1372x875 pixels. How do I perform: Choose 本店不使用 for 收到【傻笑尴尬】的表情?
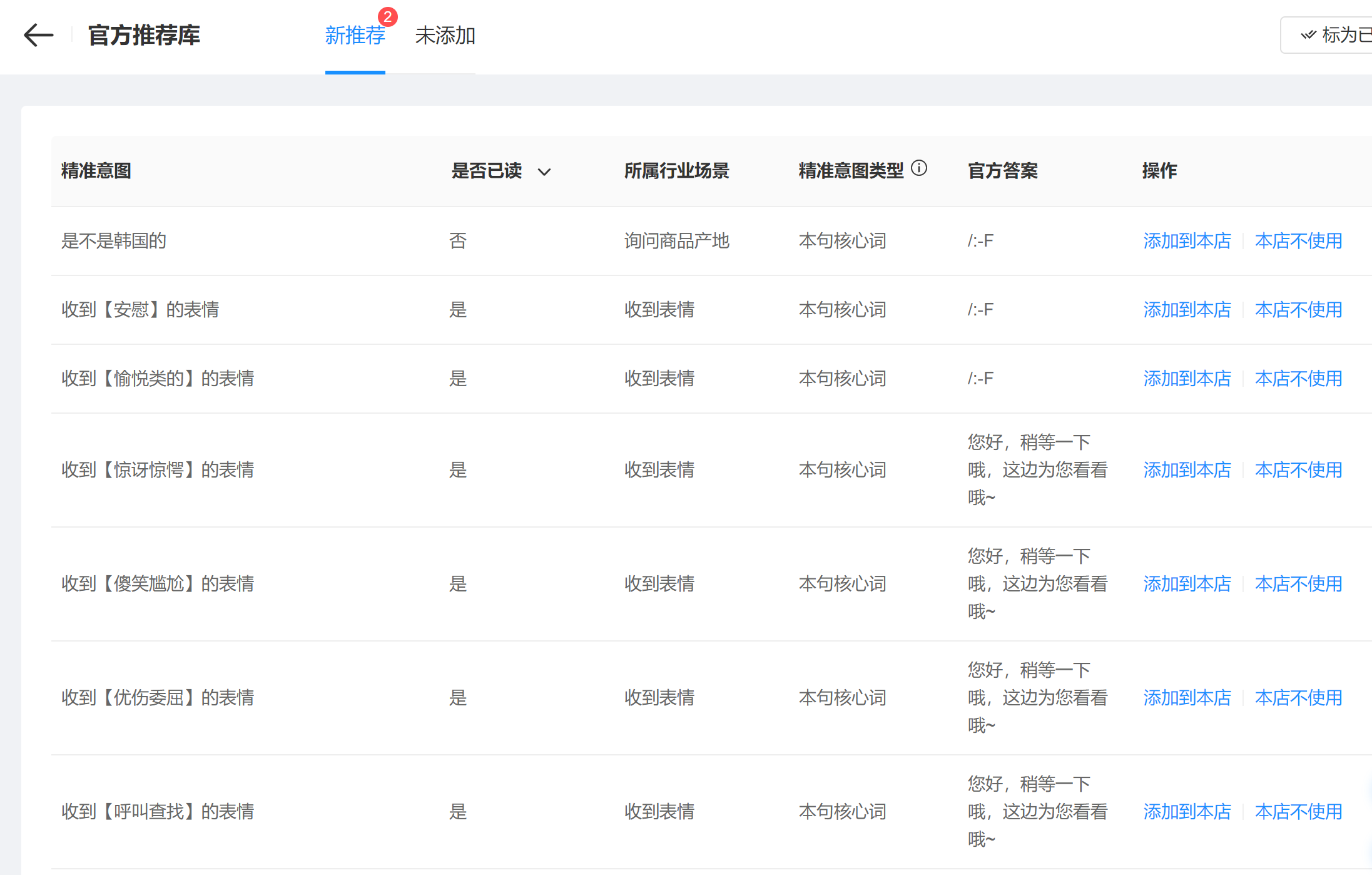click(1298, 584)
